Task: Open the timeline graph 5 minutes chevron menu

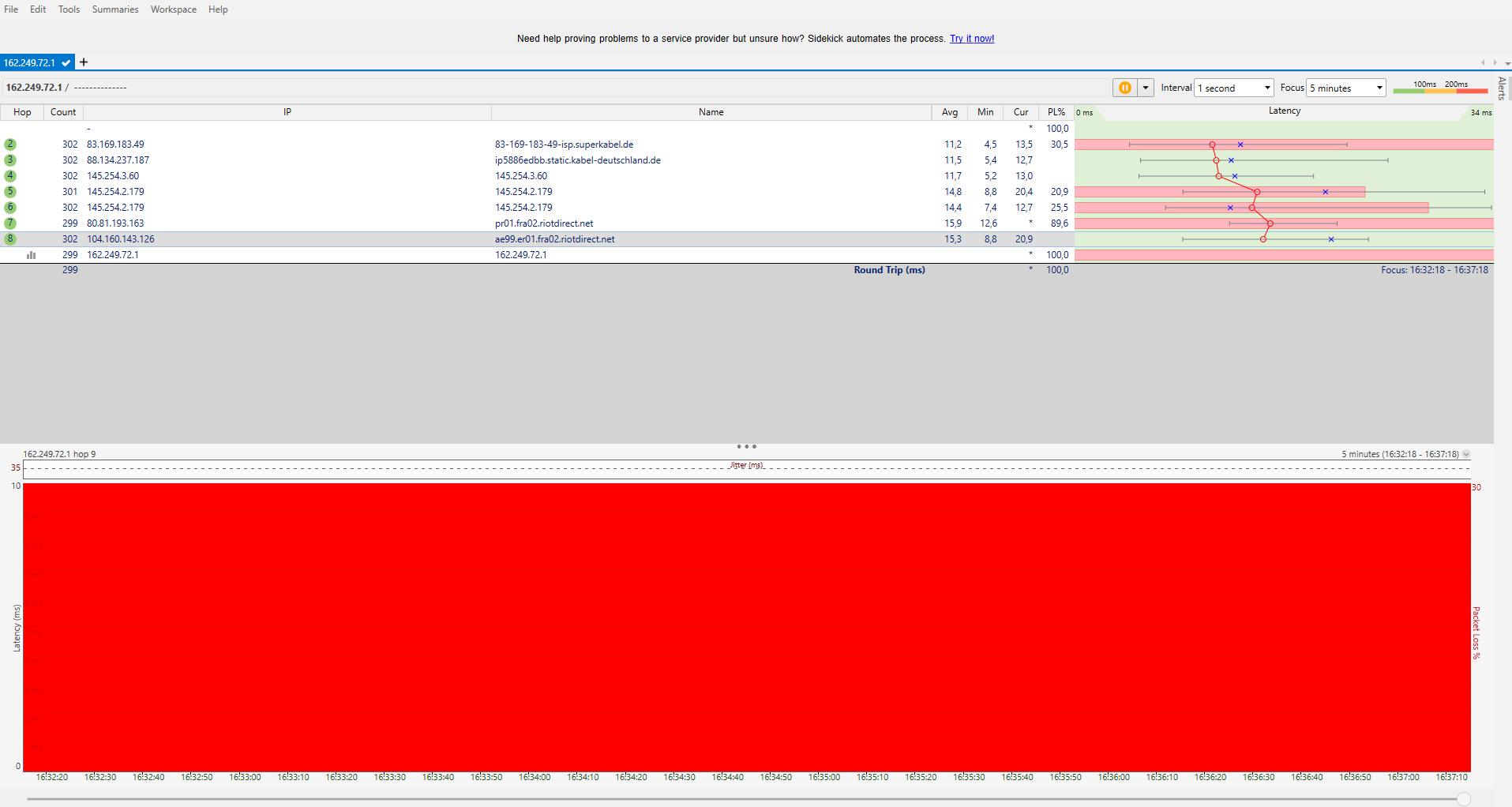Action: [1466, 454]
